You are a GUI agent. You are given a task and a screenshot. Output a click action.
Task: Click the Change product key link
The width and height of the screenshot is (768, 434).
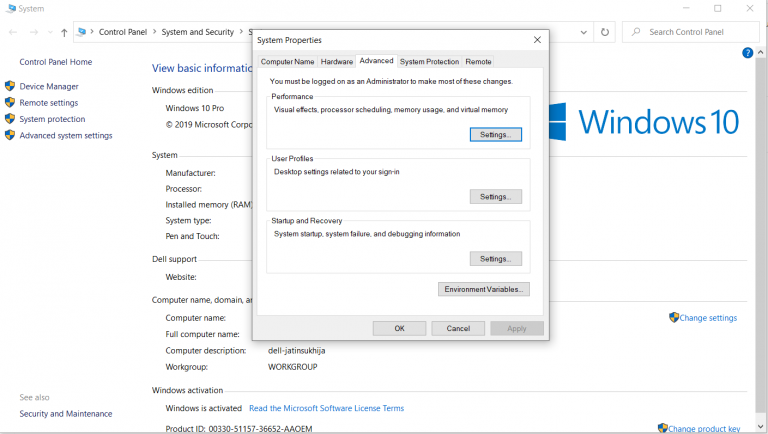704,429
